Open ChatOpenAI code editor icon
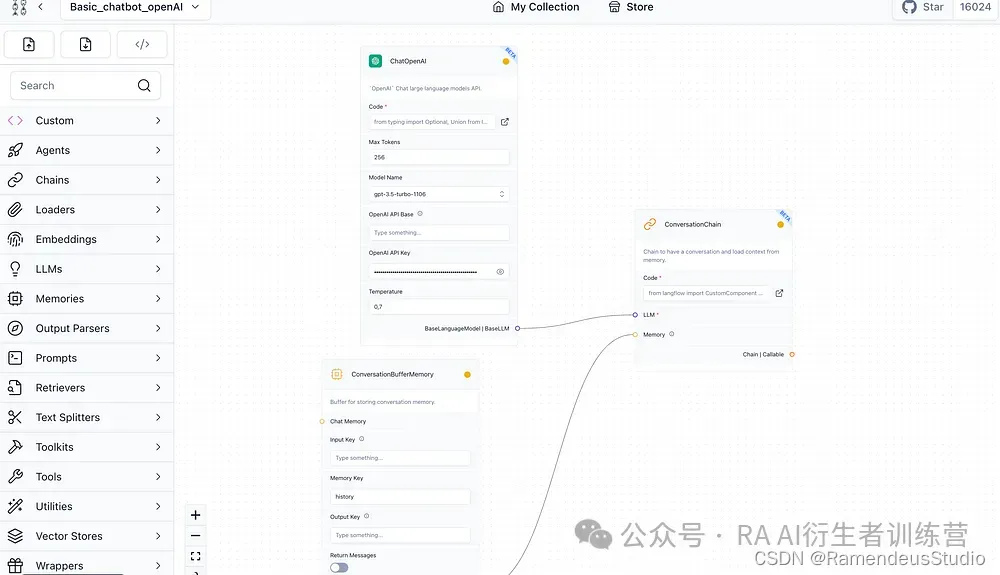Image resolution: width=1000 pixels, height=575 pixels. pyautogui.click(x=504, y=122)
